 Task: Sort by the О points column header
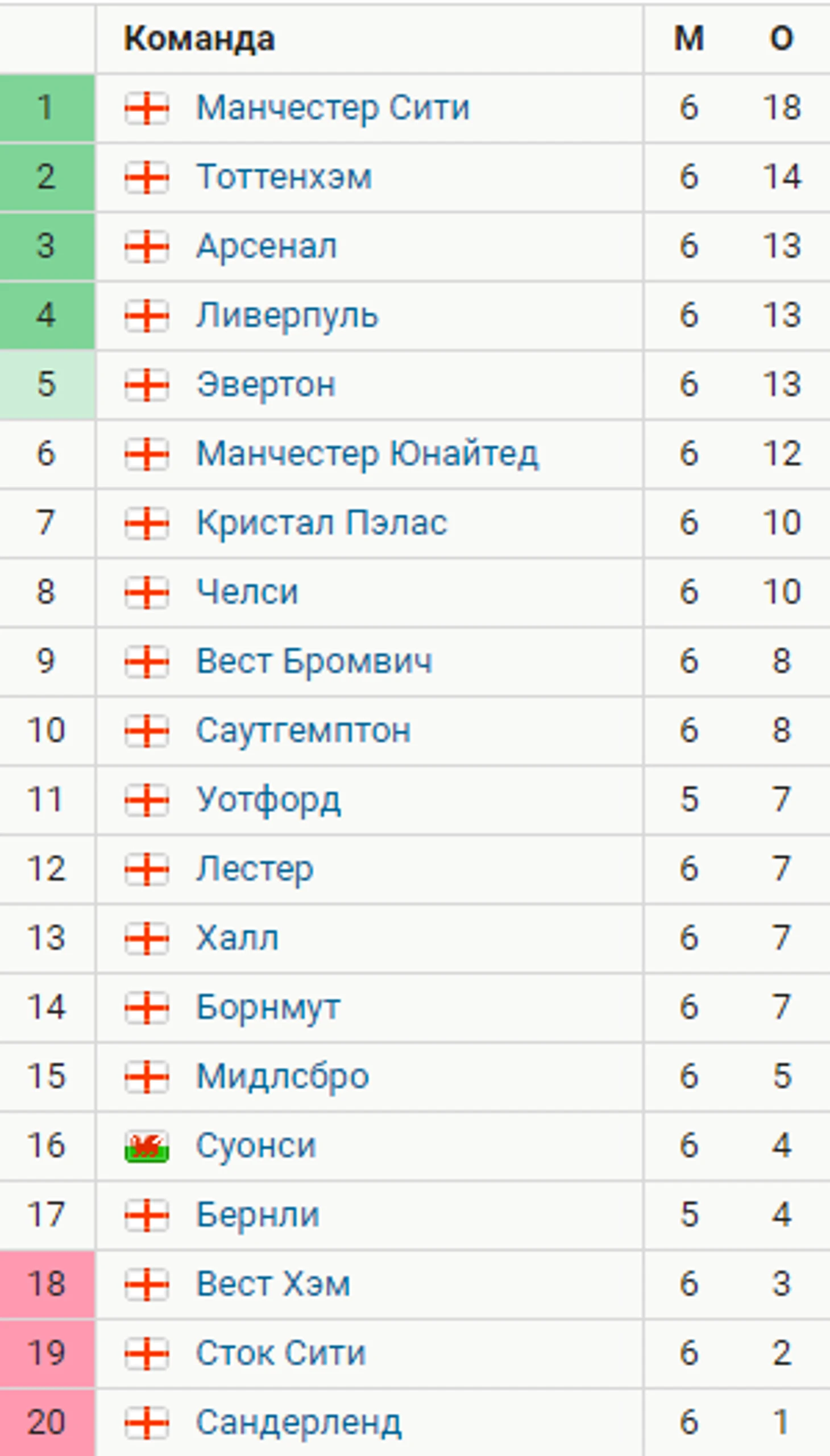tap(782, 39)
